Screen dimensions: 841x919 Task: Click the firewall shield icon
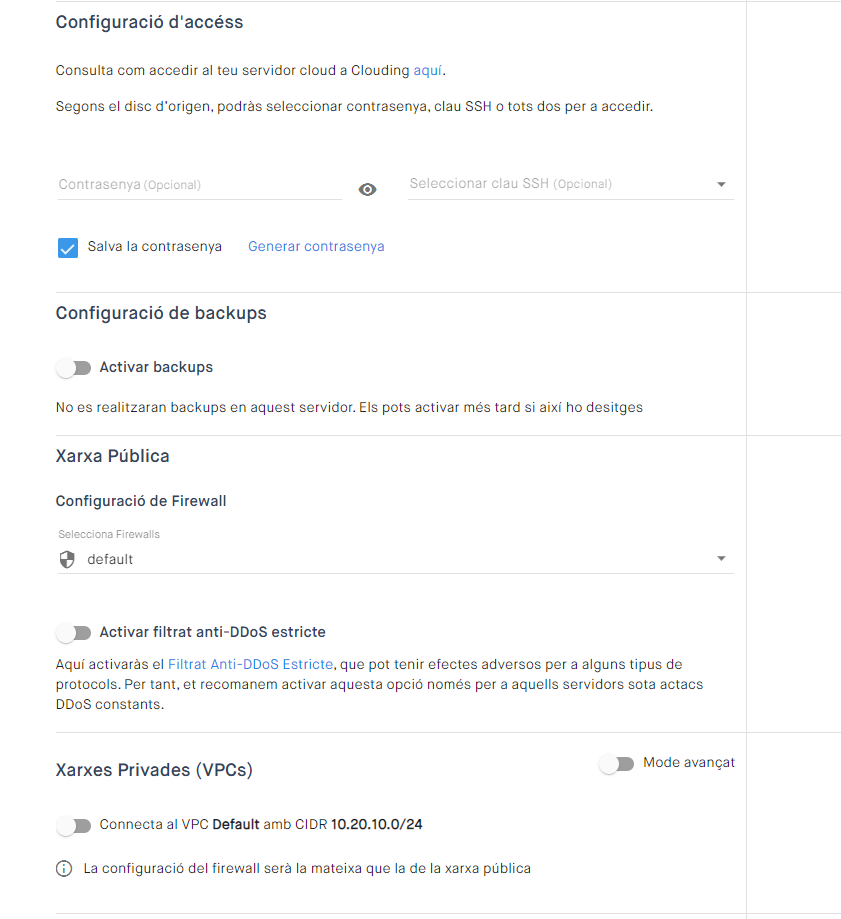(x=67, y=559)
